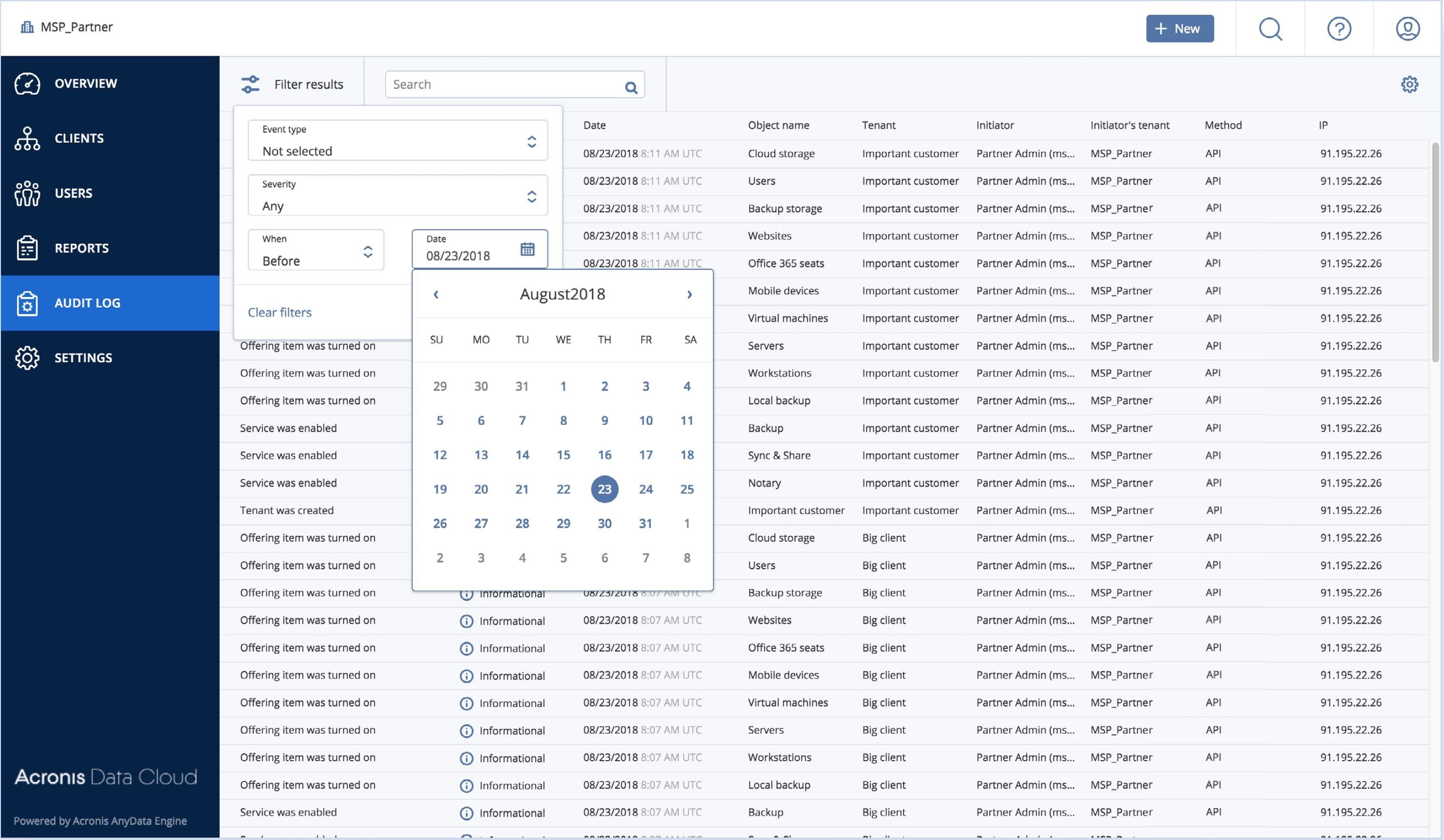Open the Overview dashboard icon
Image resolution: width=1444 pixels, height=840 pixels.
[x=27, y=84]
